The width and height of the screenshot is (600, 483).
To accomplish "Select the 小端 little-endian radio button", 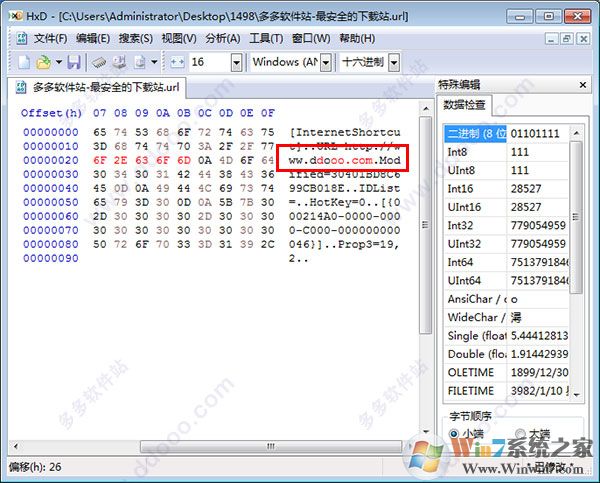I will (454, 434).
